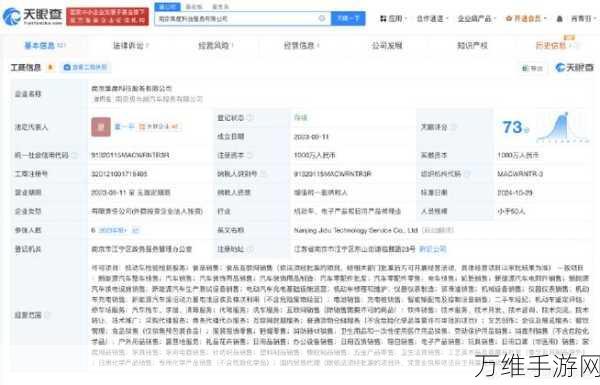
Task: Click the trend icon after 2023年报
Action: (x=136, y=230)
